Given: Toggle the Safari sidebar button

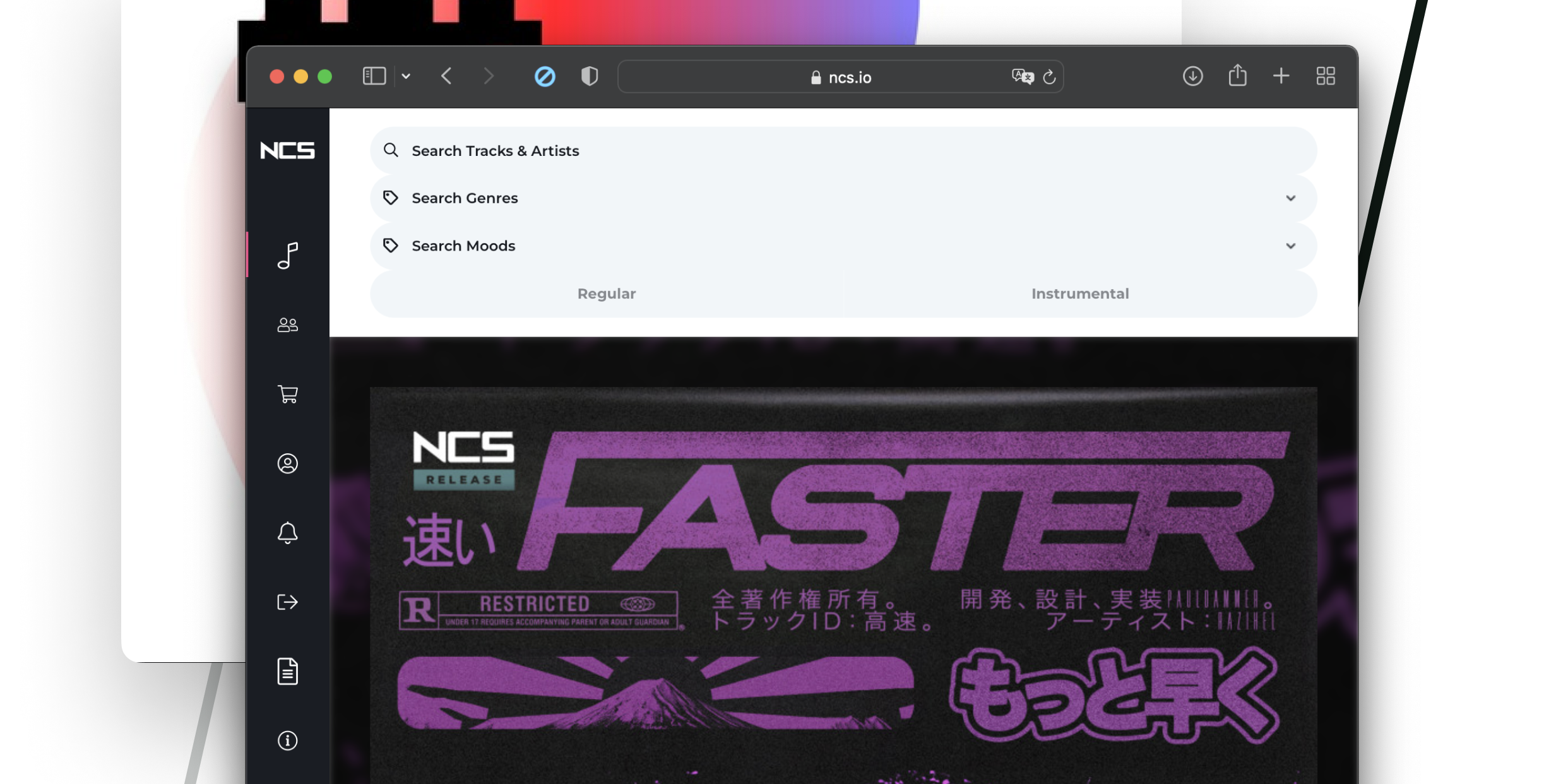Looking at the screenshot, I should [374, 76].
